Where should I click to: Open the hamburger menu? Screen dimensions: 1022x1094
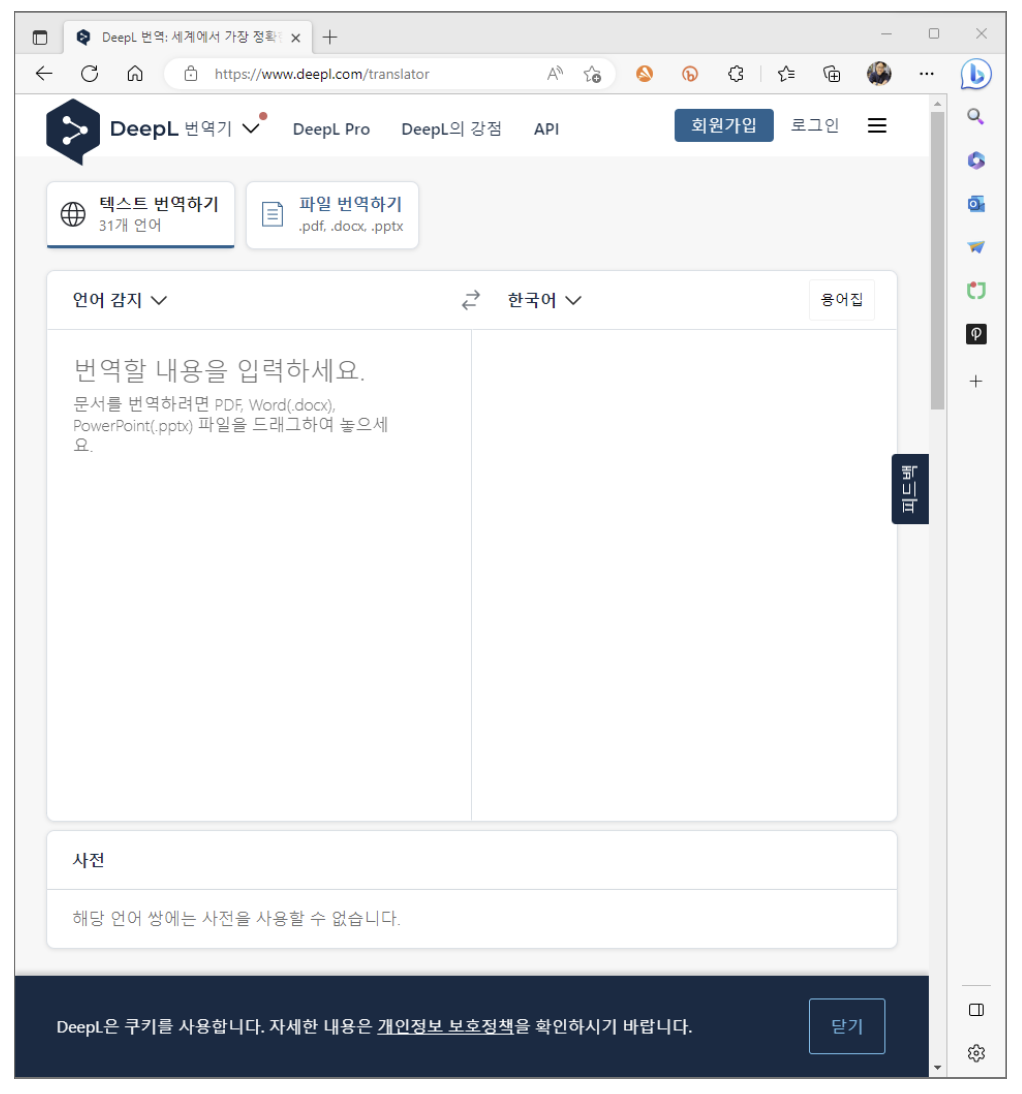click(877, 126)
